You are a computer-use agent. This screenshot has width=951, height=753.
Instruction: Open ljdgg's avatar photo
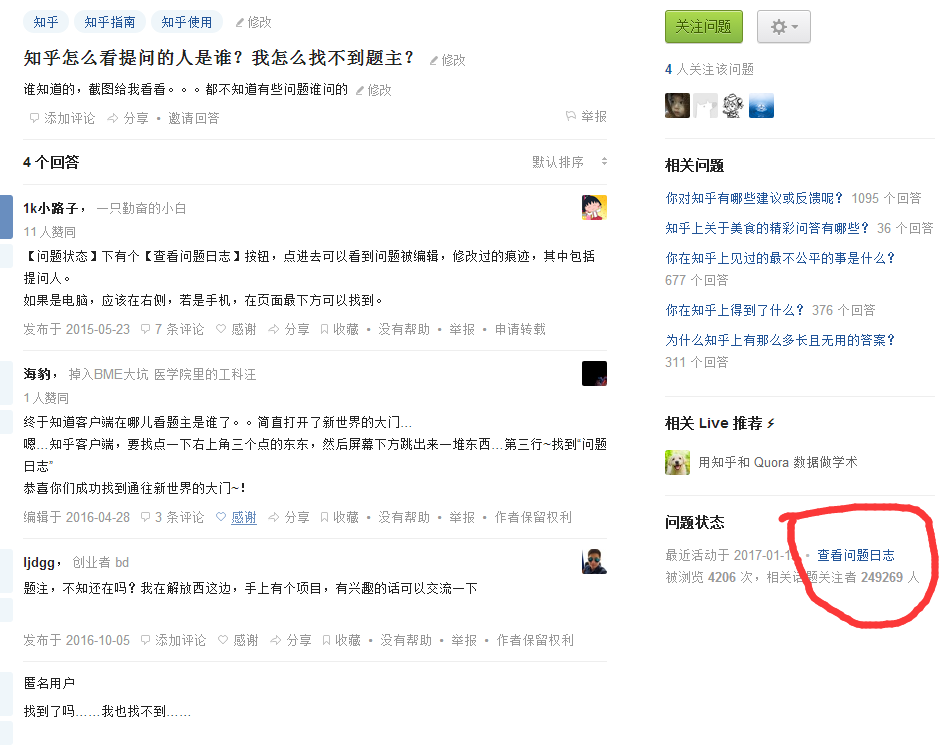[x=594, y=561]
